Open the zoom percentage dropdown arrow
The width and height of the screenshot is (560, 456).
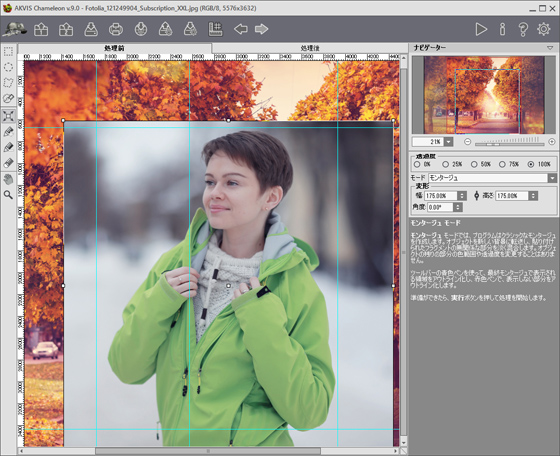coord(448,142)
